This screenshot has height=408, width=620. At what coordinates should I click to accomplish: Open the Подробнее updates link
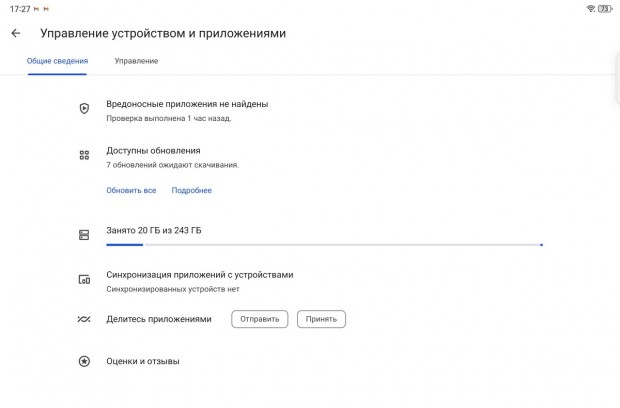[x=192, y=190]
